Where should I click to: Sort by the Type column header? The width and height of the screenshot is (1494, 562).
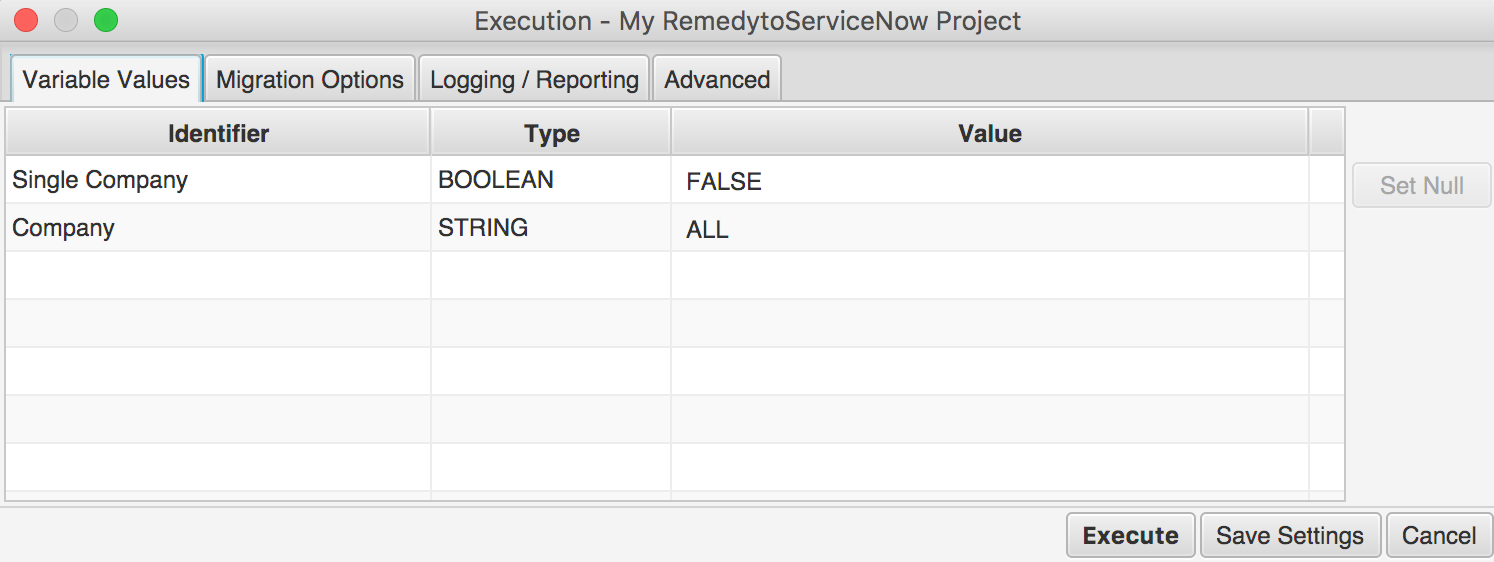551,133
